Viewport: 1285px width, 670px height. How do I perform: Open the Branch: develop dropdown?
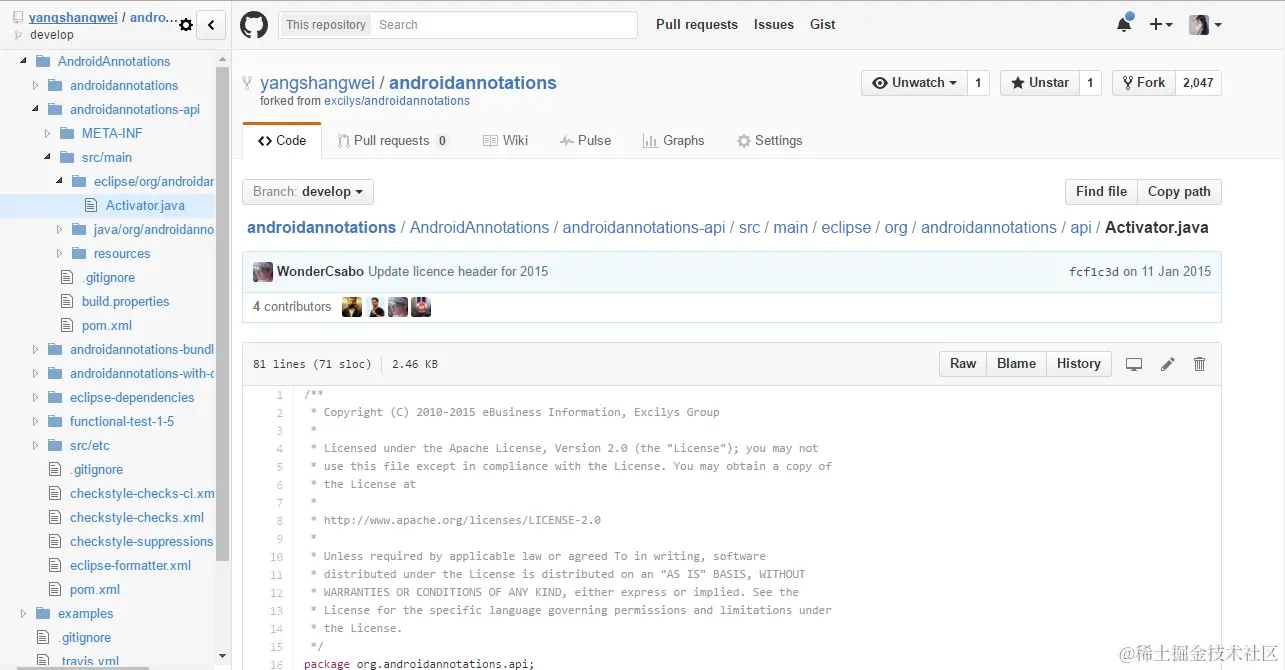point(308,192)
